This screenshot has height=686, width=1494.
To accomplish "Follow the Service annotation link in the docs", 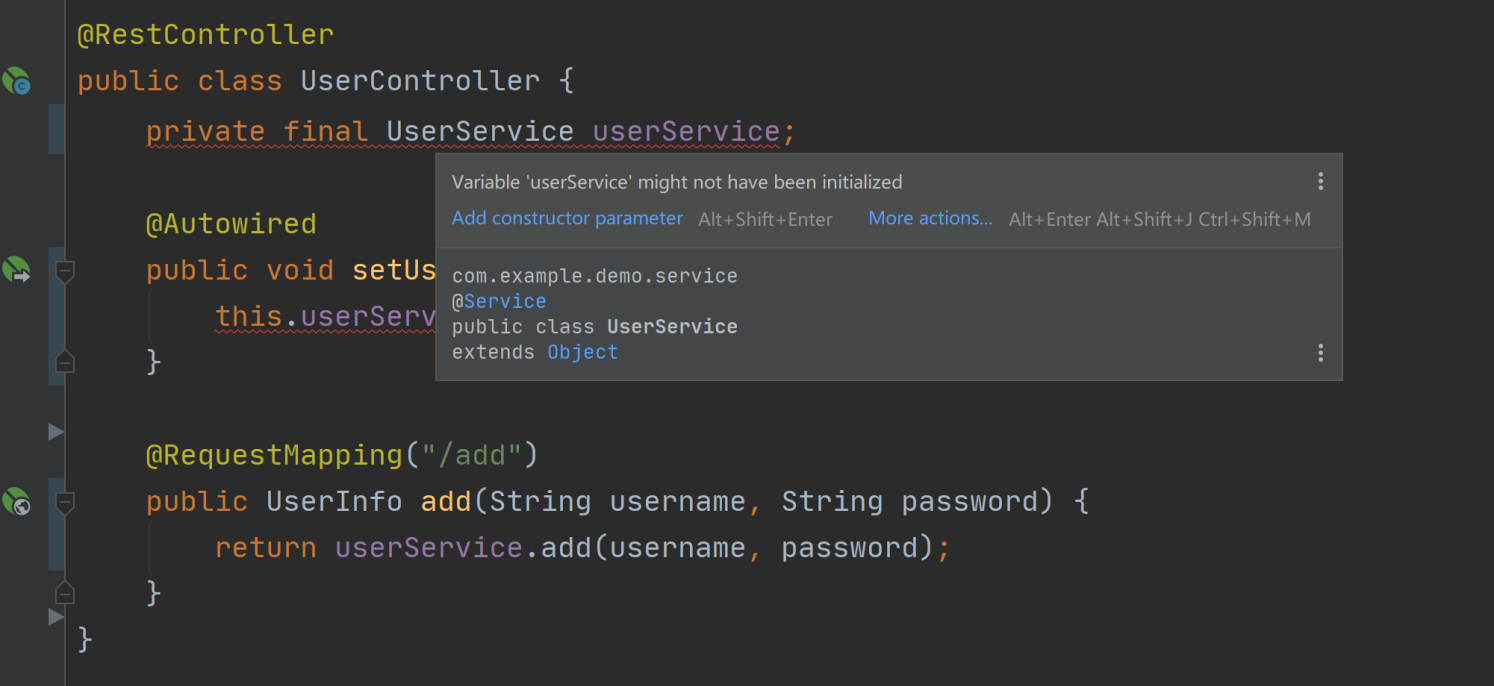I will (x=505, y=301).
